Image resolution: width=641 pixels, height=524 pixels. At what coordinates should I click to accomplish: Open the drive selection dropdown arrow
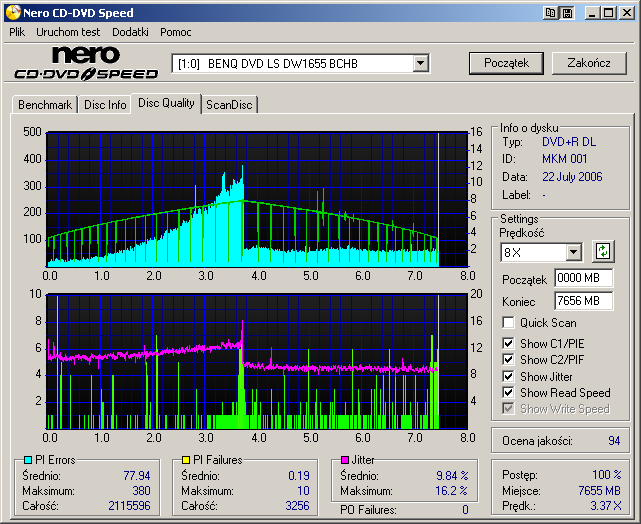pyautogui.click(x=420, y=63)
